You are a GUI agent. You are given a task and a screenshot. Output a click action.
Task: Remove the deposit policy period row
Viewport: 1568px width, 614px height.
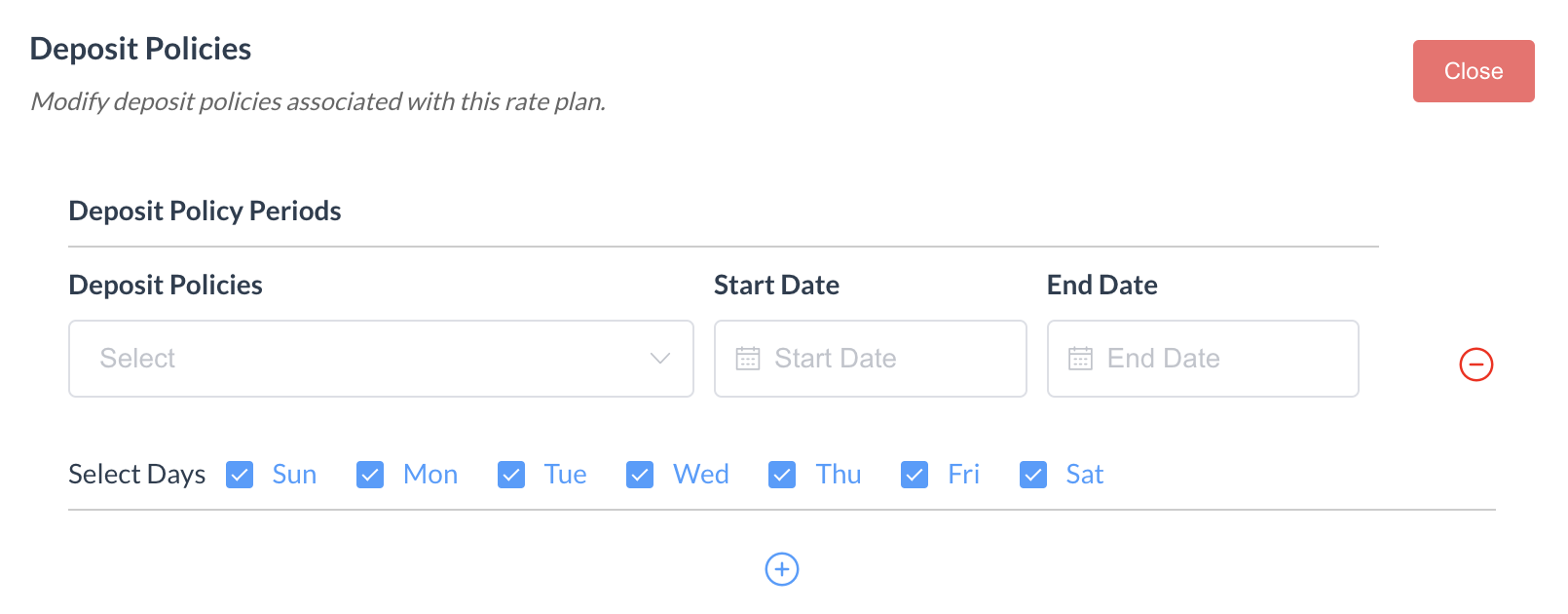(x=1475, y=365)
